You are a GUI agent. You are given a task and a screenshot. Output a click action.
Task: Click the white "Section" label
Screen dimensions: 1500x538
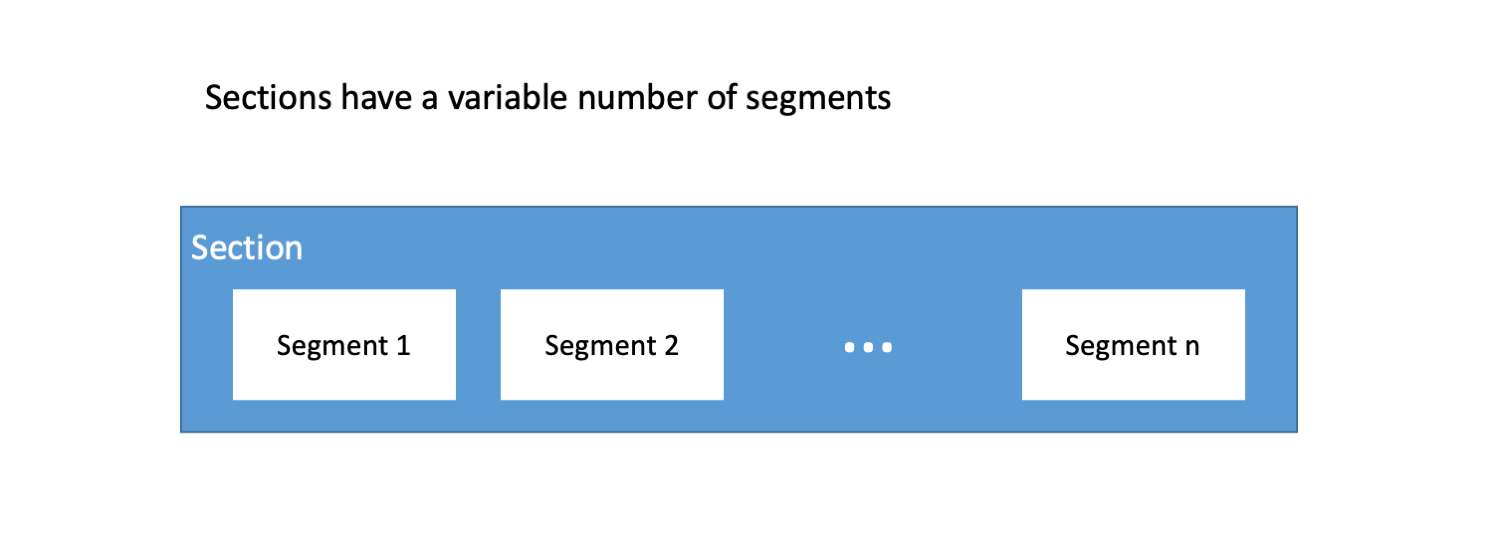pyautogui.click(x=247, y=248)
